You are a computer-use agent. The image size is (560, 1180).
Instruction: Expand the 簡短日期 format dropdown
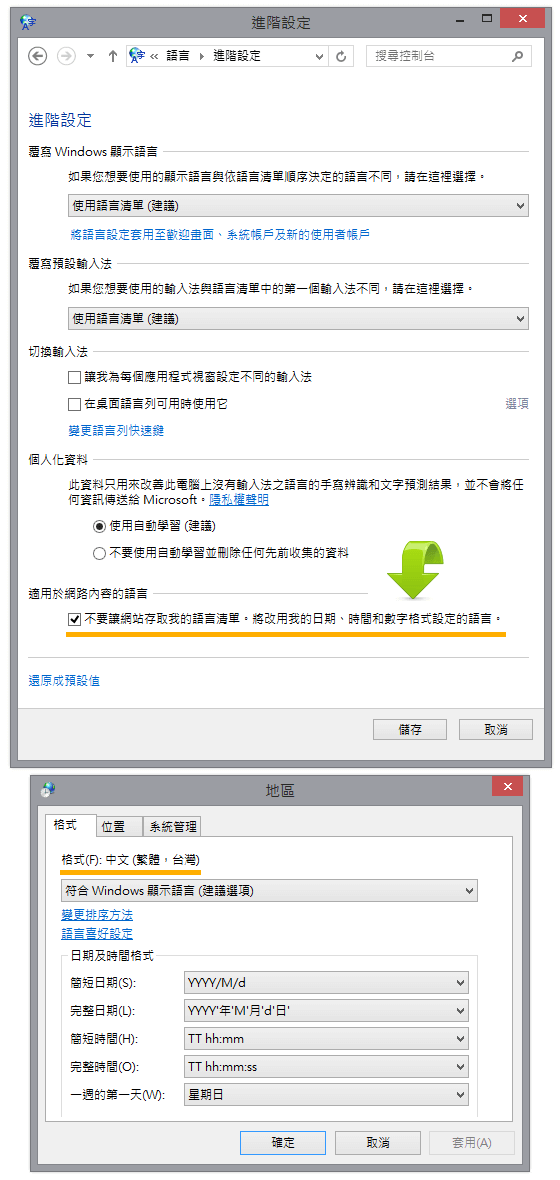click(x=326, y=982)
